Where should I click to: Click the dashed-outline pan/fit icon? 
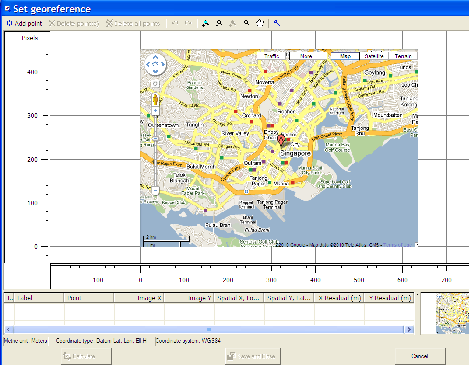pos(260,23)
